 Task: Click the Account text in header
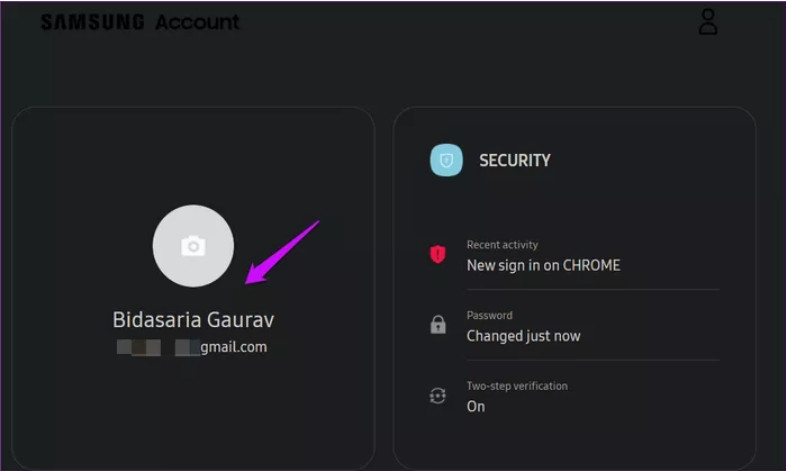click(x=197, y=22)
